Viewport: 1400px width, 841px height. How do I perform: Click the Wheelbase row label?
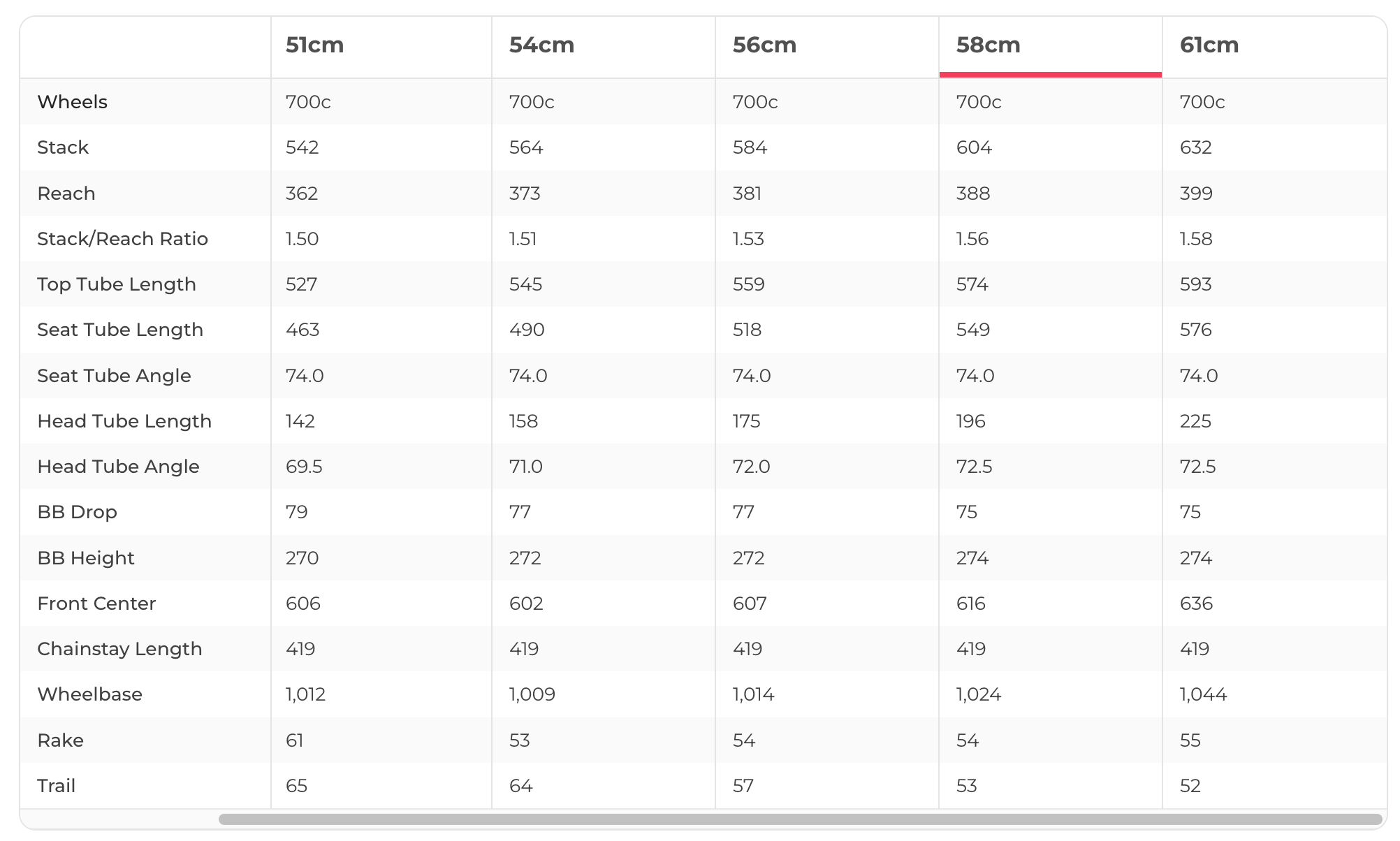coord(89,694)
